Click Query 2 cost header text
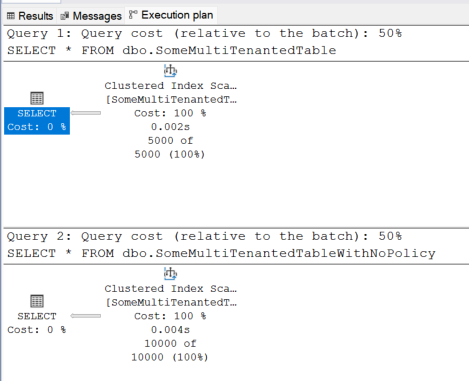The height and width of the screenshot is (381, 469). click(x=204, y=236)
